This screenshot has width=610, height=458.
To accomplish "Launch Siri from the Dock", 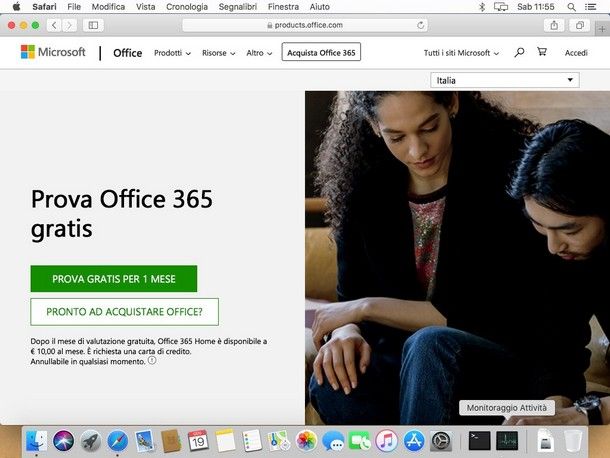I will click(x=63, y=441).
